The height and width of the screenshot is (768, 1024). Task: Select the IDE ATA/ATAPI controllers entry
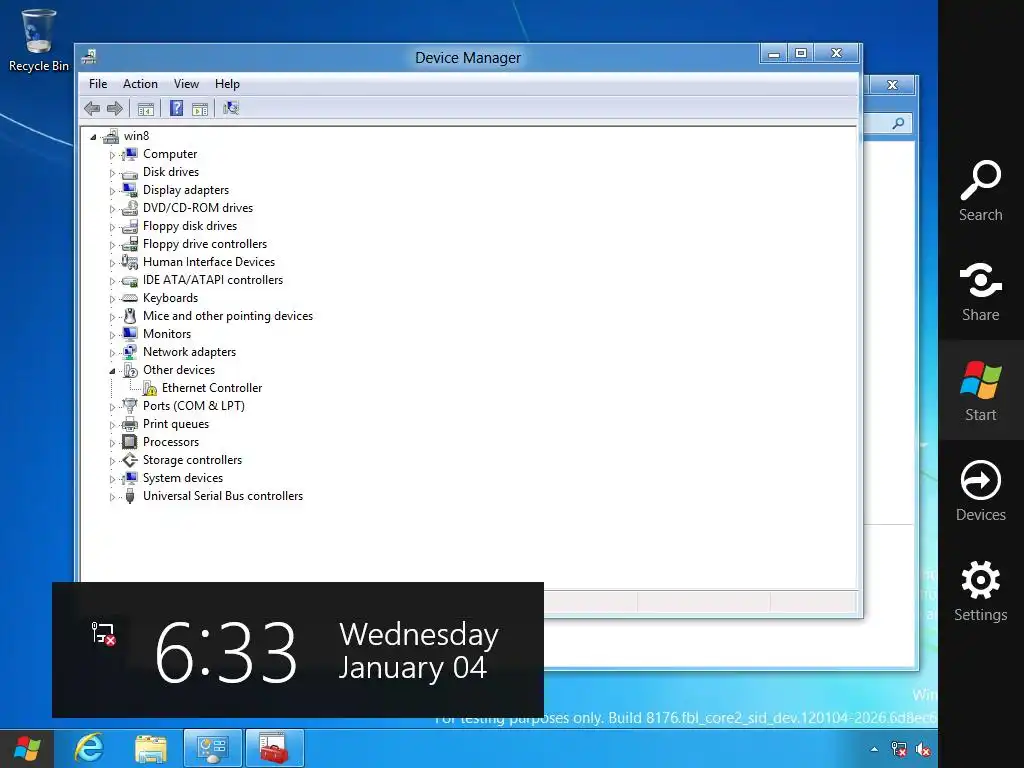coord(213,280)
